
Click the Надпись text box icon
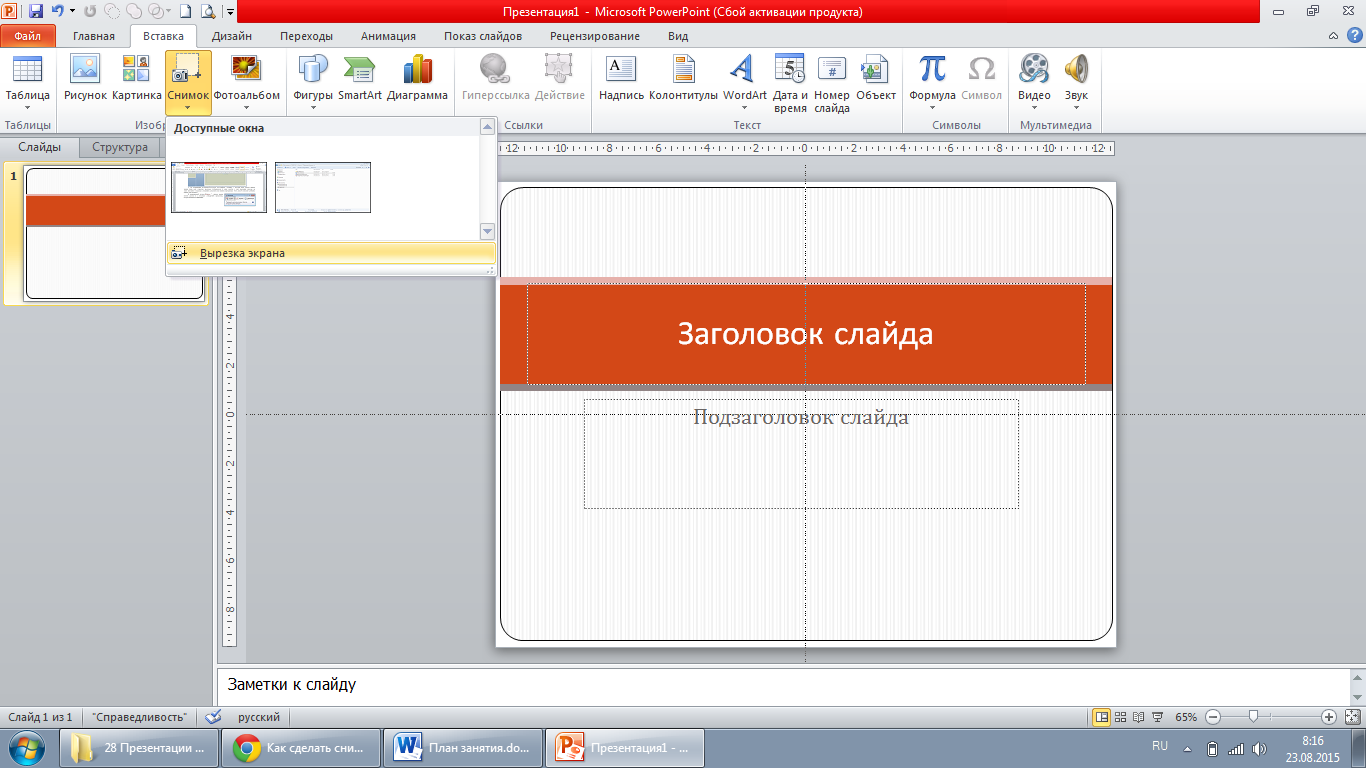tap(621, 70)
